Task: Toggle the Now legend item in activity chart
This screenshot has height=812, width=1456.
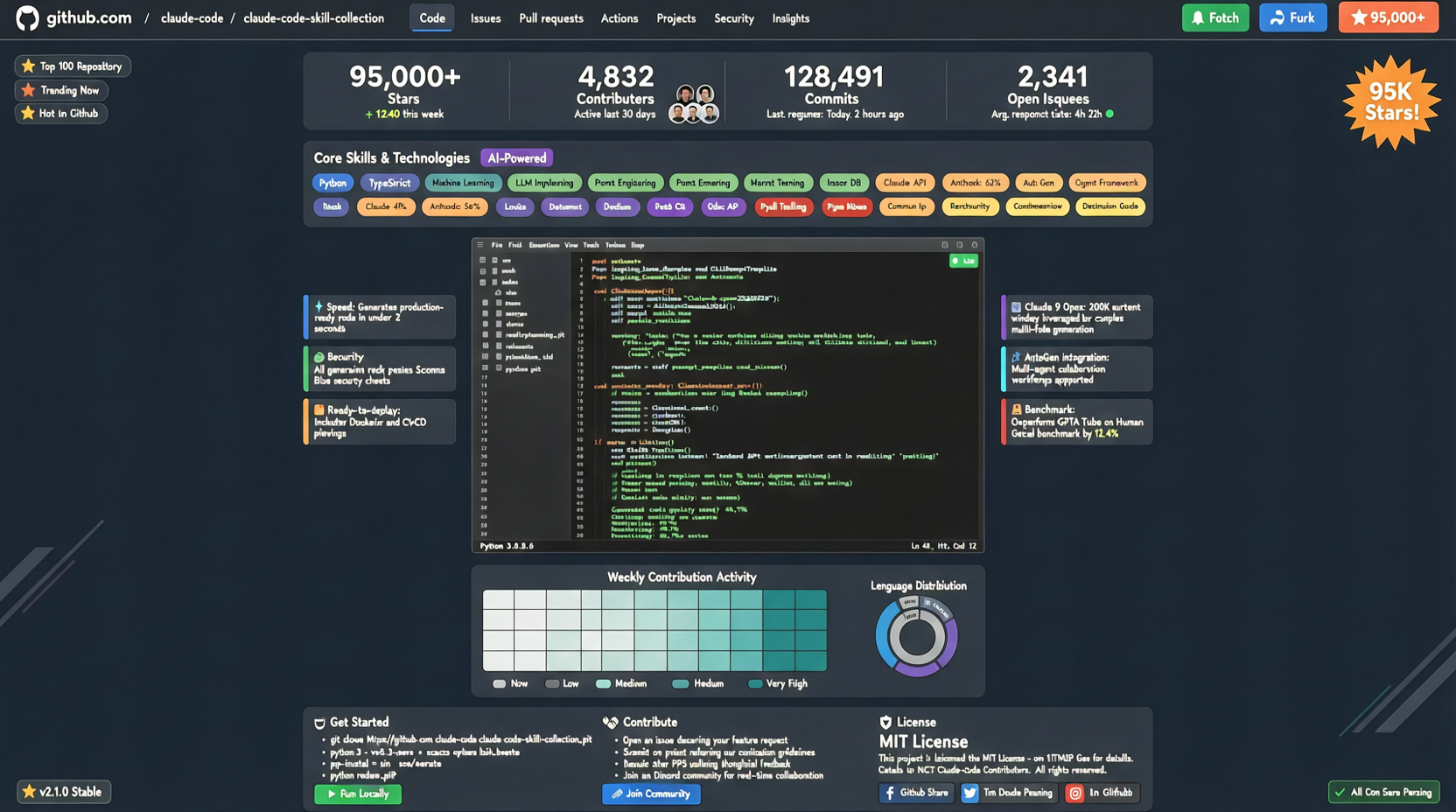Action: pos(510,683)
